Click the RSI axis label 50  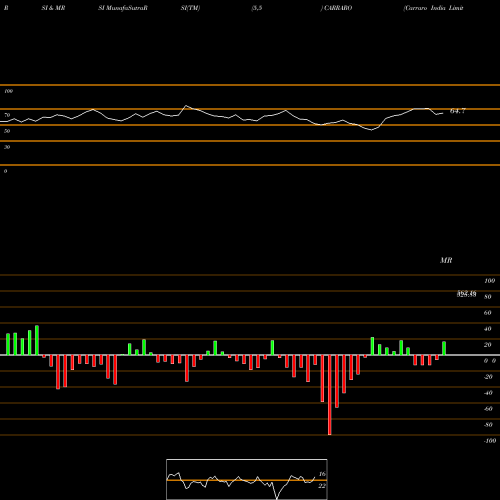(x=7, y=131)
